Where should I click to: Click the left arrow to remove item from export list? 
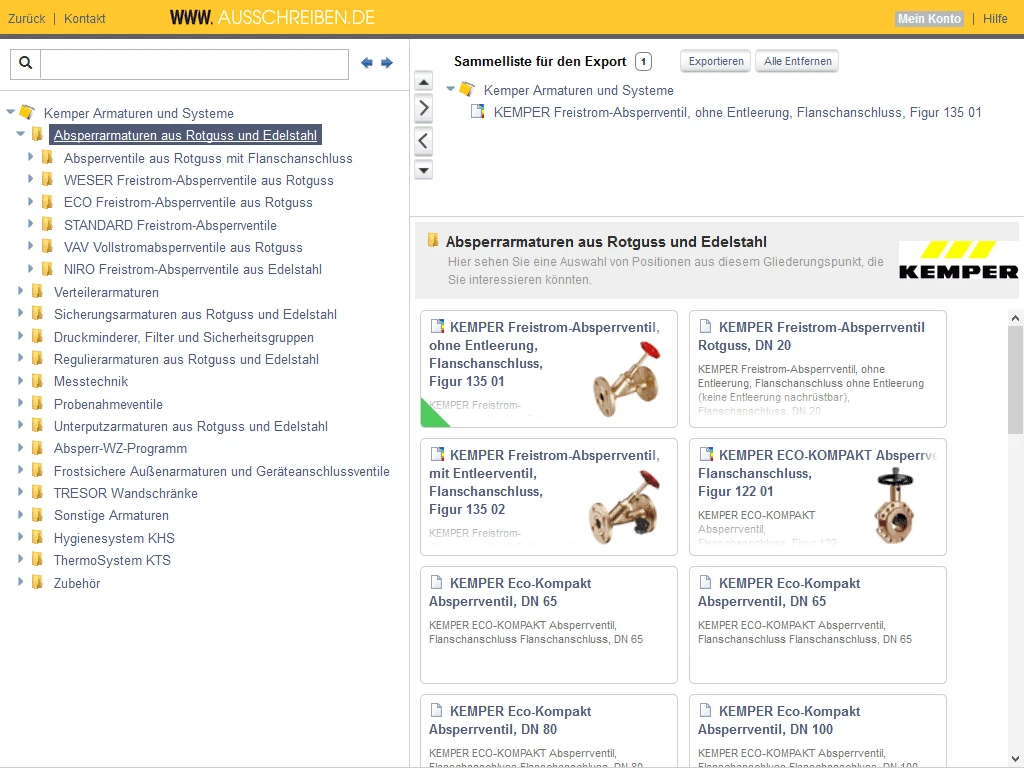click(423, 140)
